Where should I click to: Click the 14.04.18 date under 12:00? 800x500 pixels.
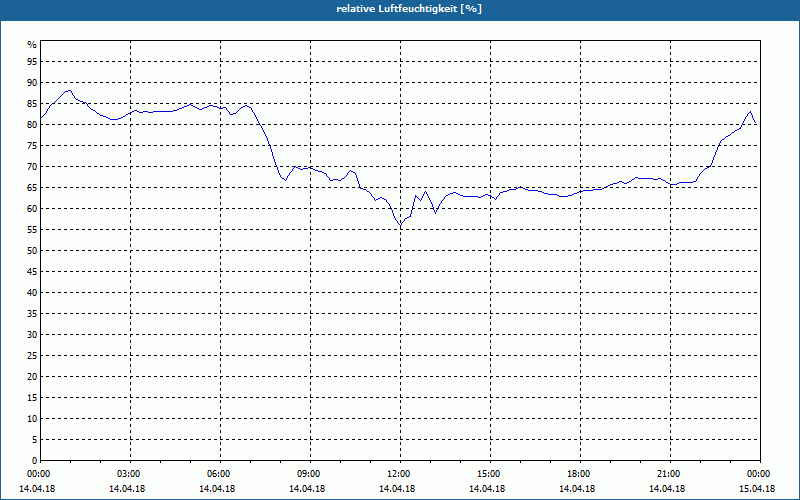[397, 489]
